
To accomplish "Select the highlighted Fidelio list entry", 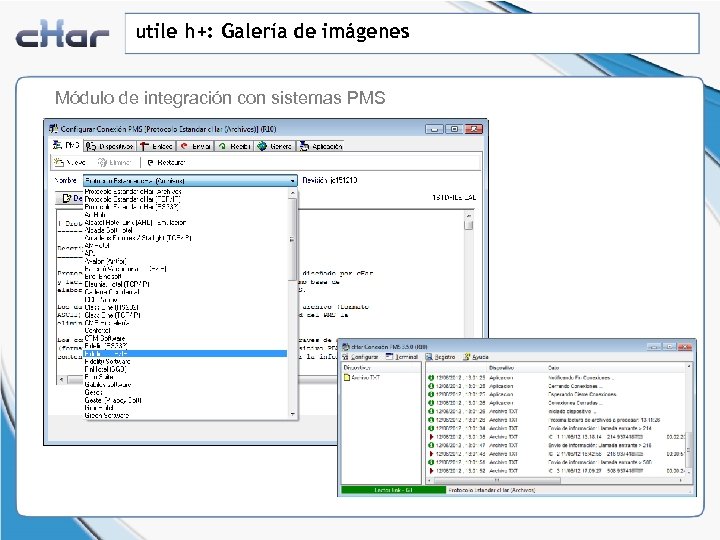I will 185,354.
